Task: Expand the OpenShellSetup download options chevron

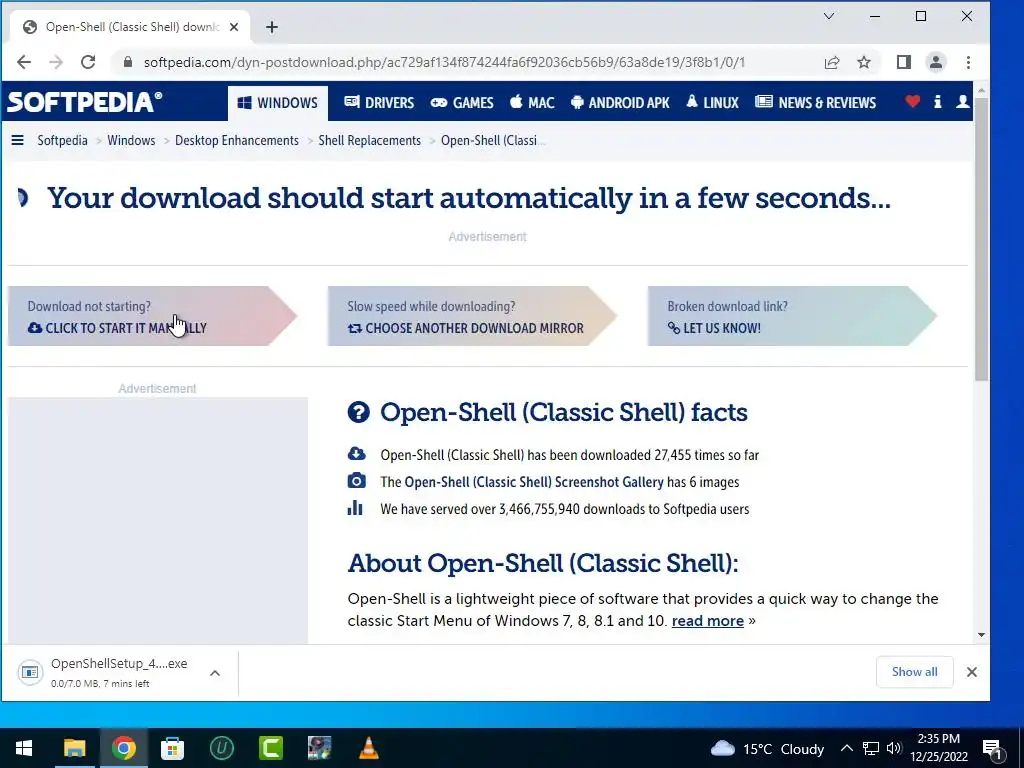Action: (215, 673)
